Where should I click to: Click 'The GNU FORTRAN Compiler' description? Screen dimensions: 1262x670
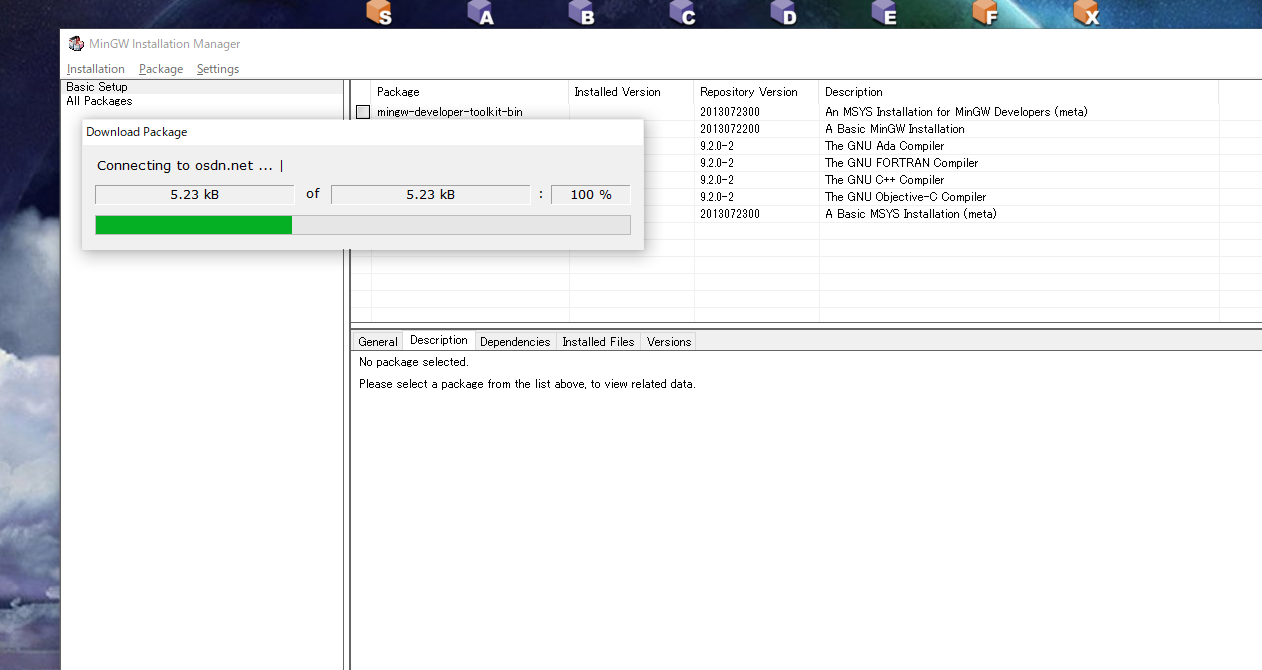902,163
